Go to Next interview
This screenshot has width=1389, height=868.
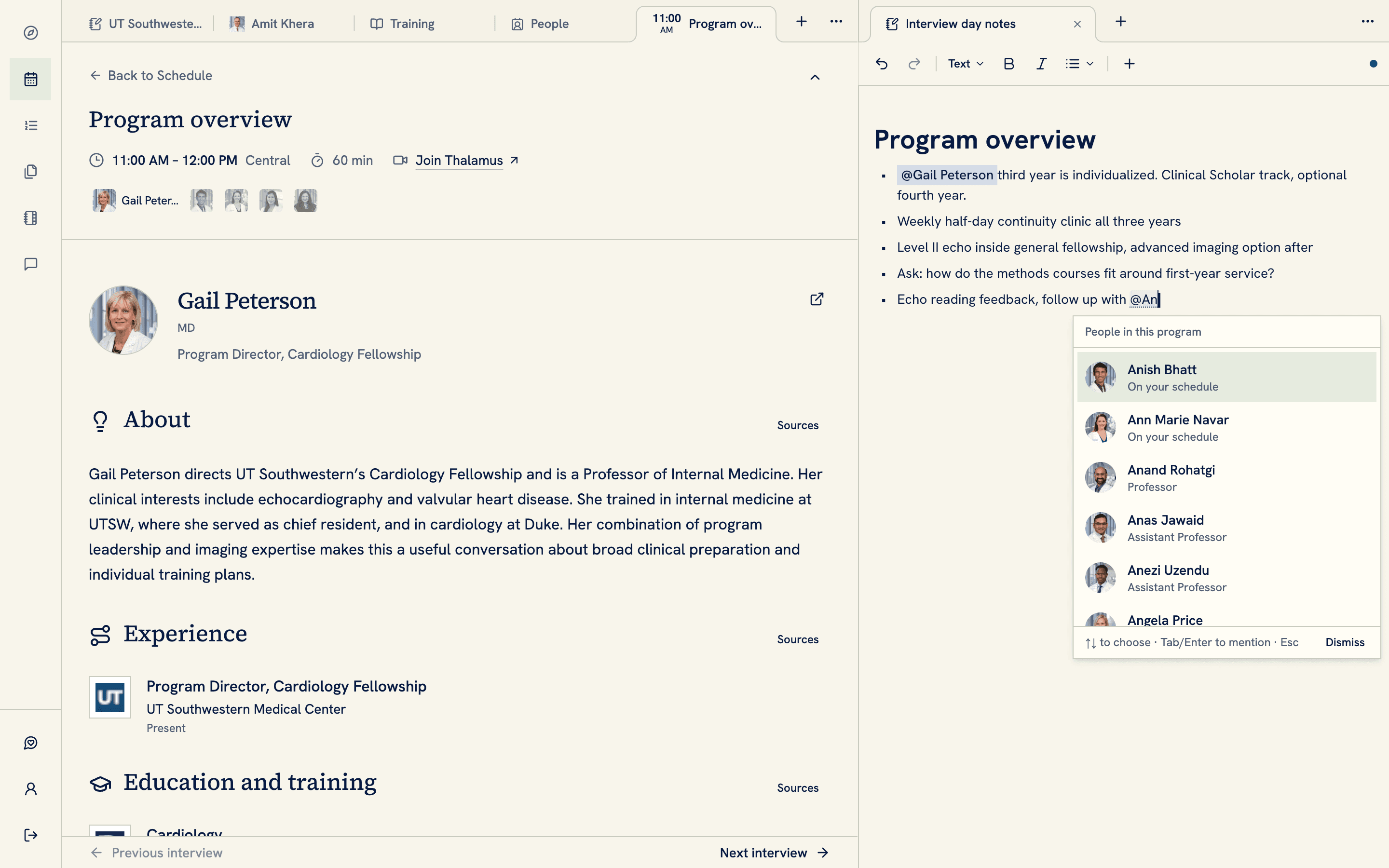[x=774, y=853]
